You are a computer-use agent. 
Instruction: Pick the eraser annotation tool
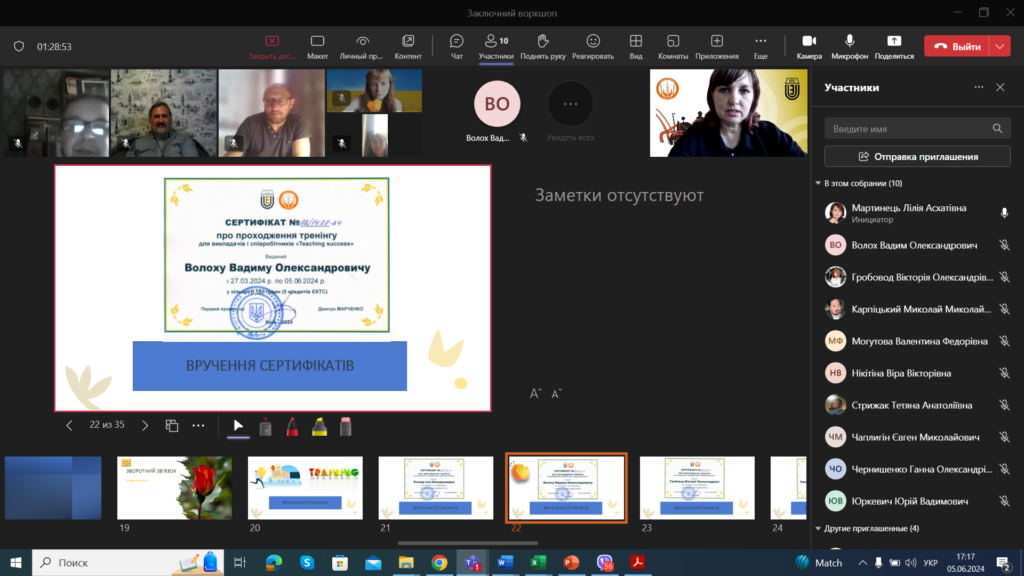click(x=346, y=426)
